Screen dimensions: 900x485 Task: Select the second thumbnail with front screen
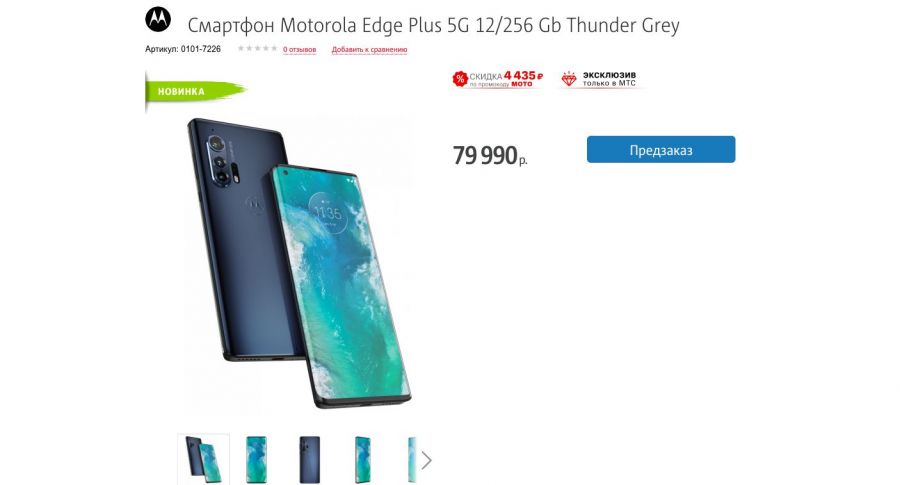click(256, 459)
